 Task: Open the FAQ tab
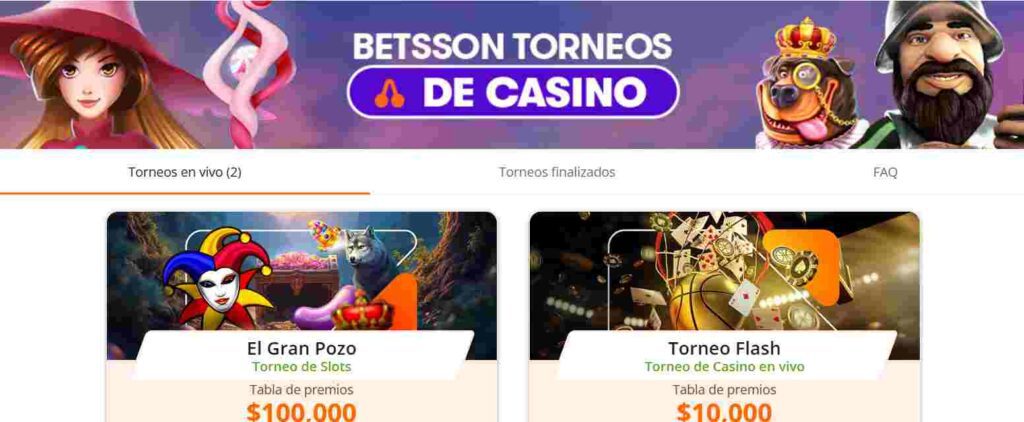[885, 172]
